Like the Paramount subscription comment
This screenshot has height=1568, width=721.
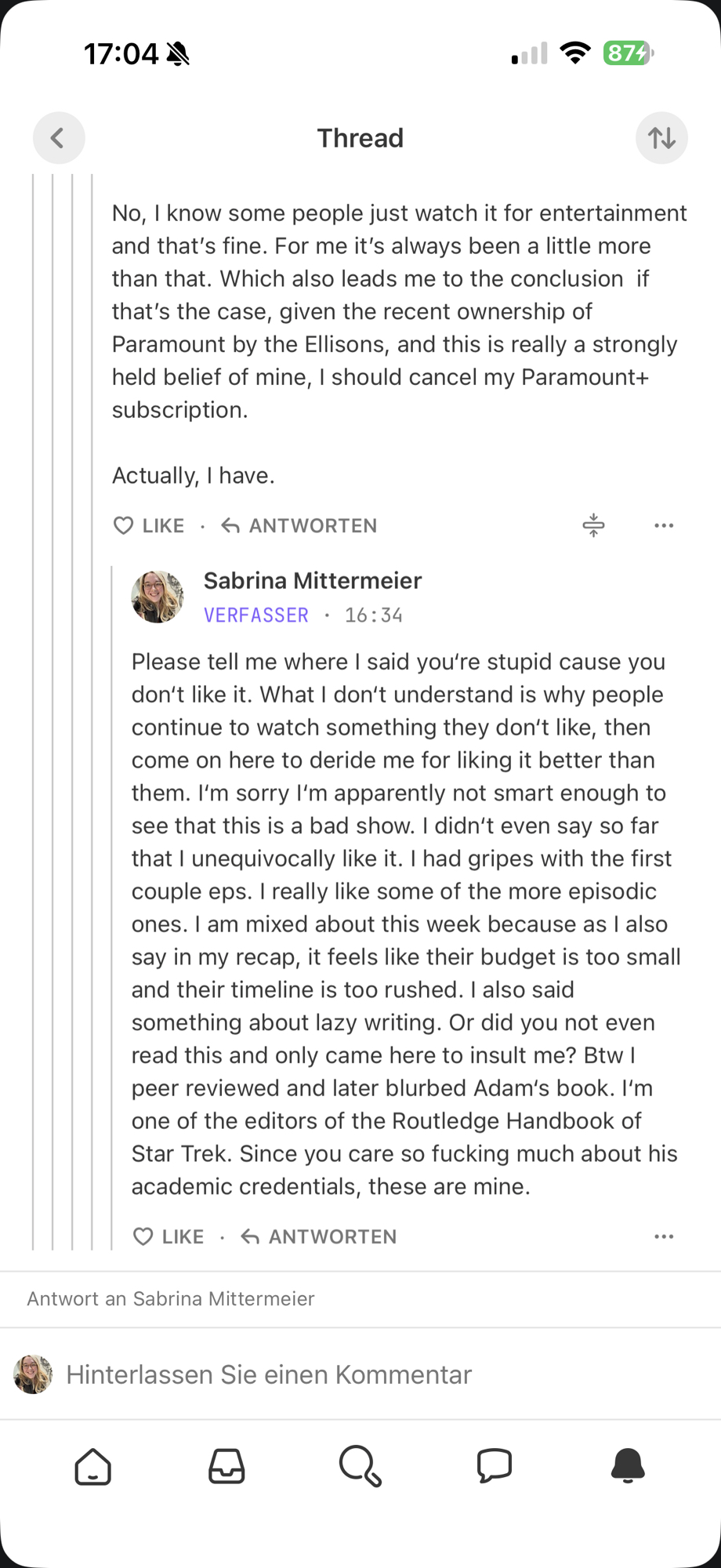pos(150,525)
